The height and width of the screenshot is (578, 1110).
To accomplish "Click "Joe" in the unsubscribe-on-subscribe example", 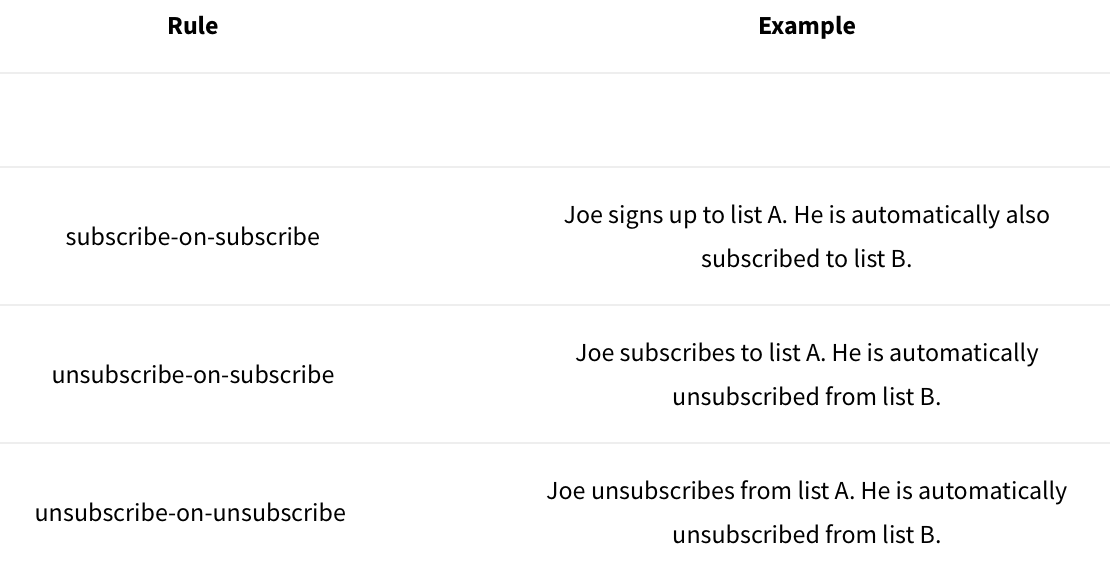I will [594, 353].
